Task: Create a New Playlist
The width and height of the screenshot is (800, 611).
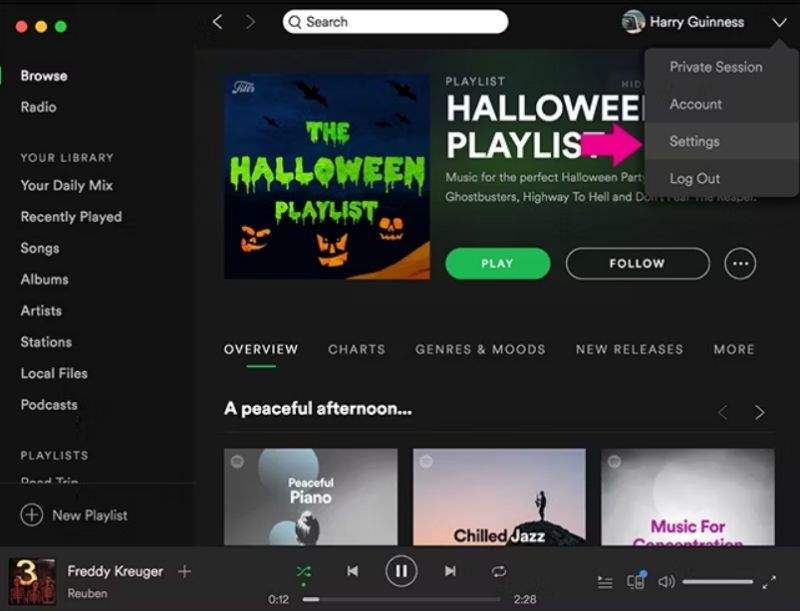Action: pos(74,515)
